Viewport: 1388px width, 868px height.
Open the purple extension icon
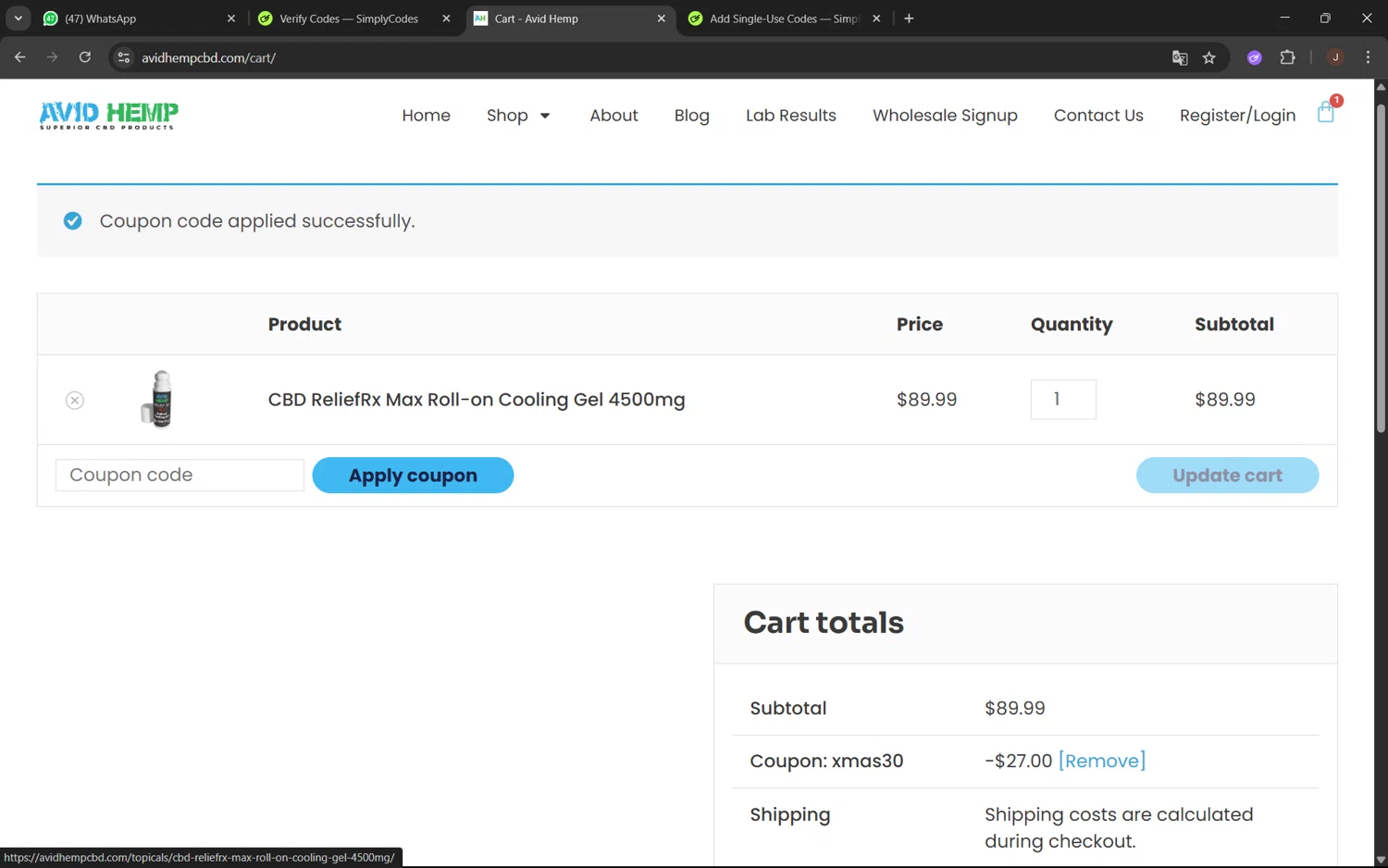click(x=1255, y=57)
